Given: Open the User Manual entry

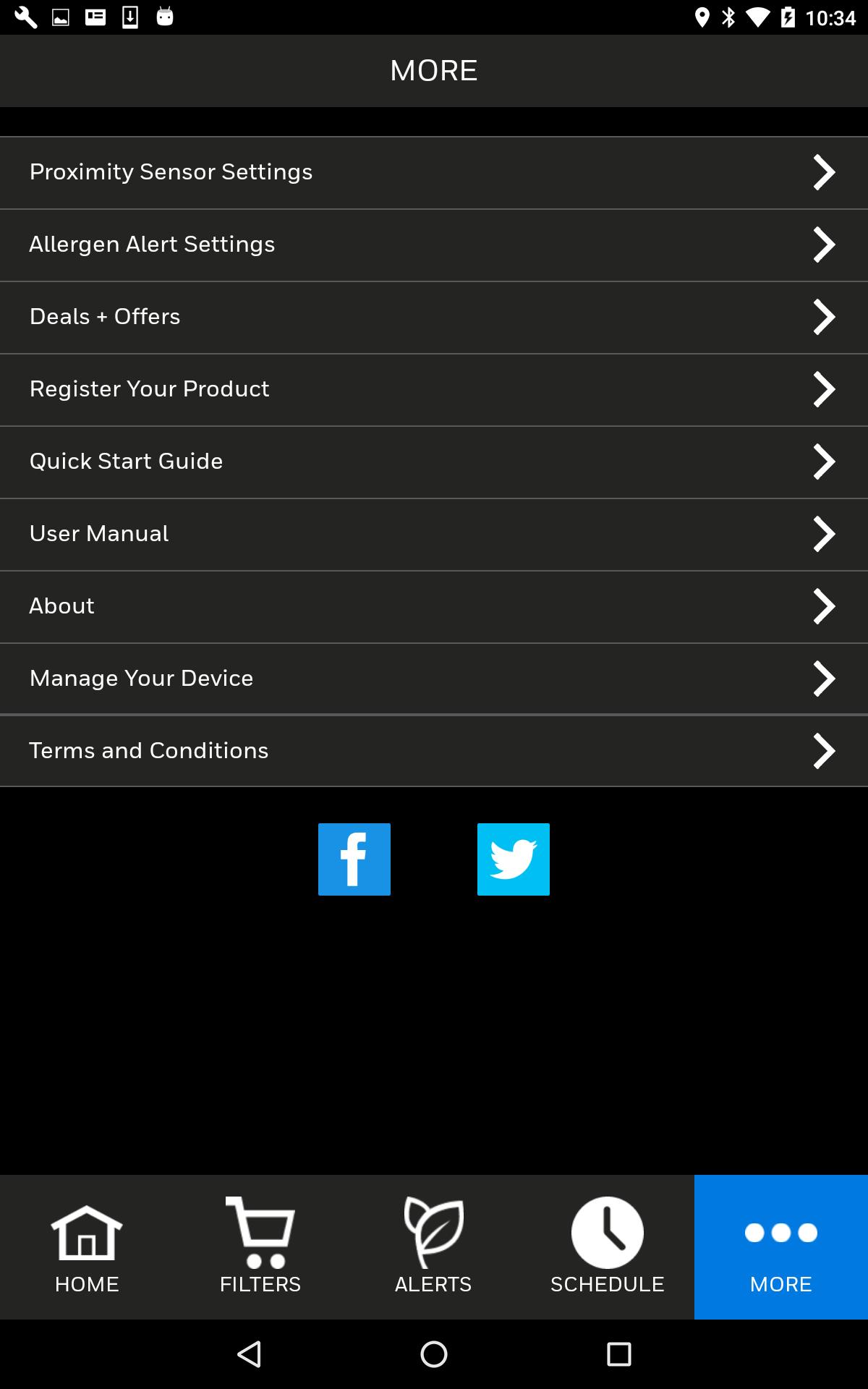Looking at the screenshot, I should tap(434, 535).
